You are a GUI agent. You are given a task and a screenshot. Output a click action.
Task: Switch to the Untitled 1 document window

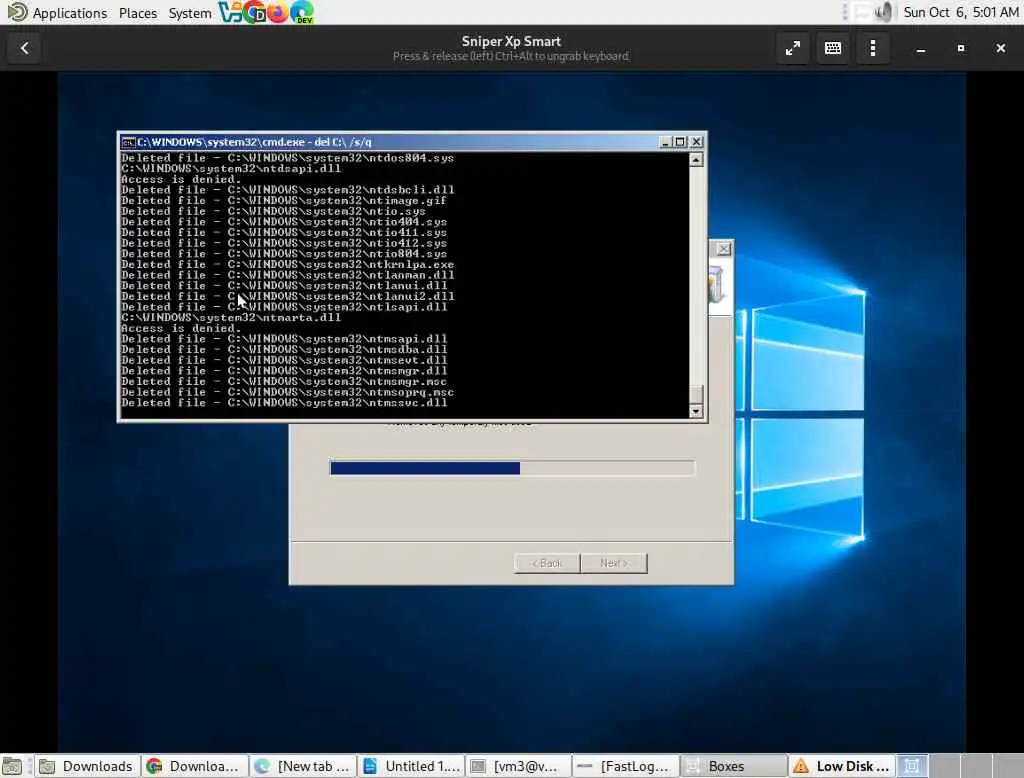[411, 766]
